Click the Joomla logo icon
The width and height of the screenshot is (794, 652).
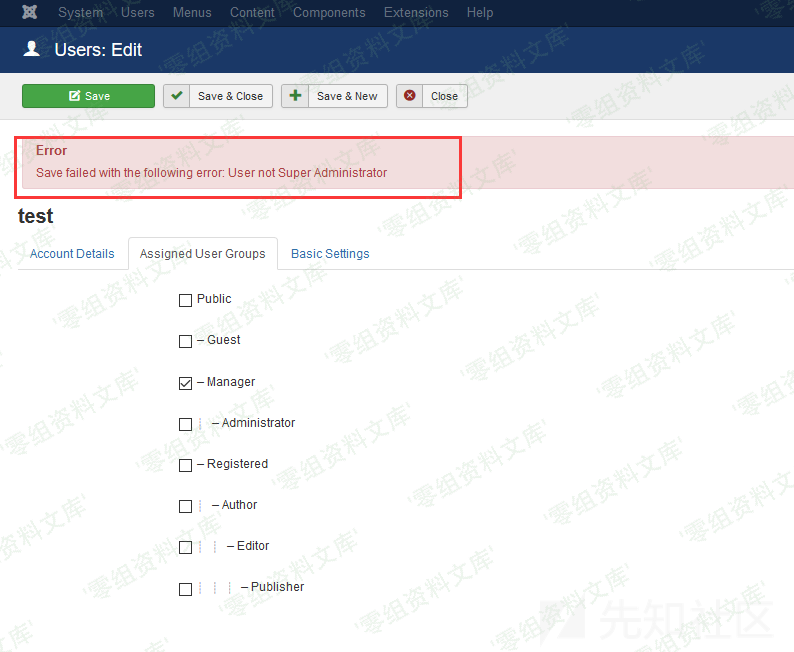pyautogui.click(x=30, y=13)
